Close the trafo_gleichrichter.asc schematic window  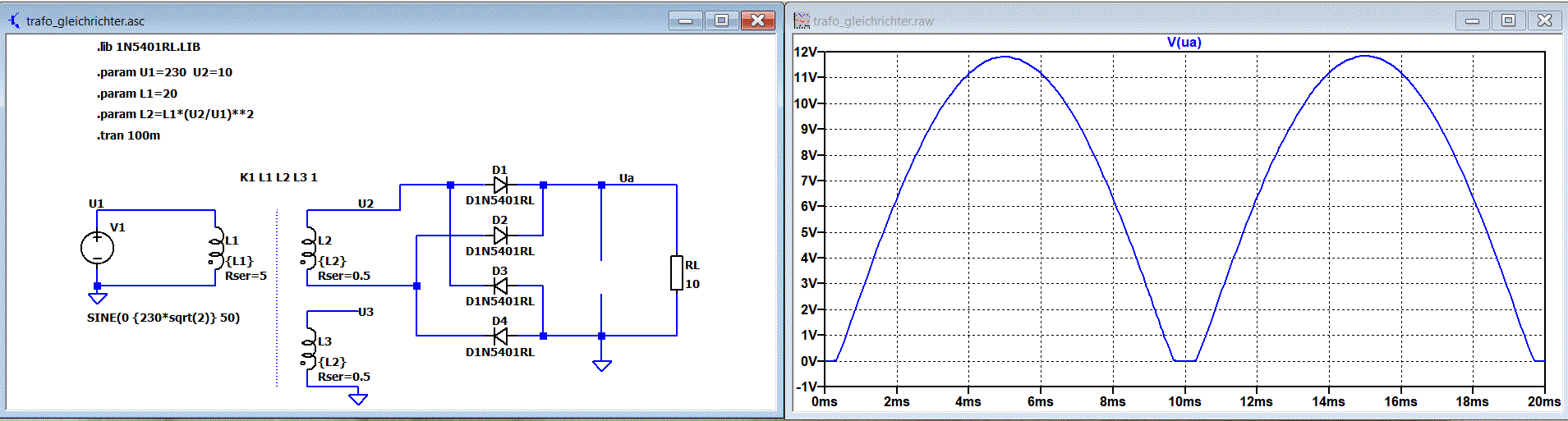[758, 21]
